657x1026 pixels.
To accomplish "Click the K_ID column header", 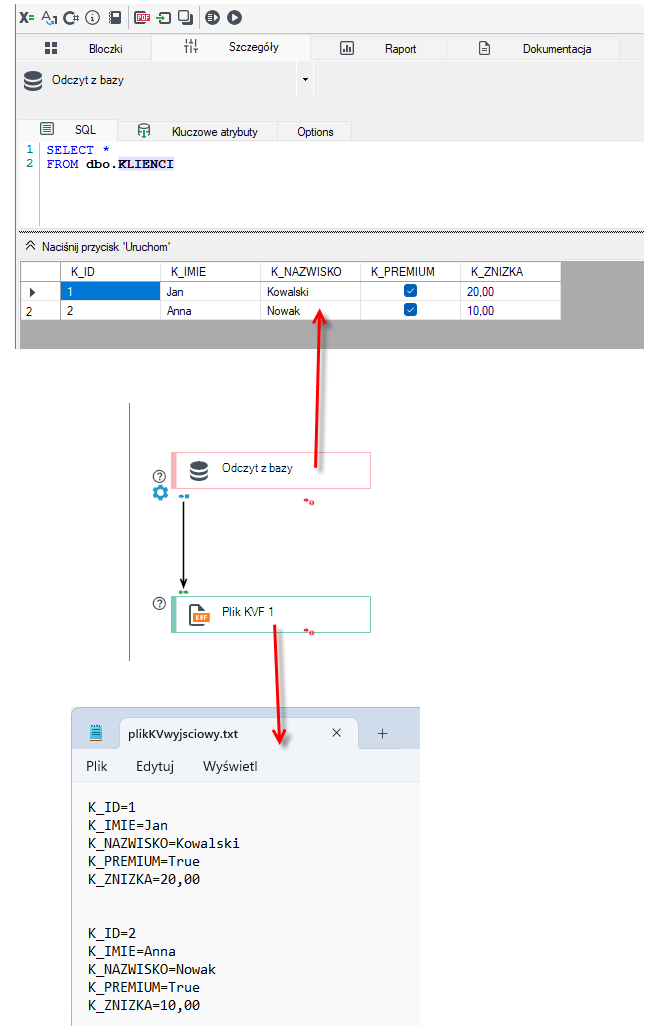I will coord(111,272).
